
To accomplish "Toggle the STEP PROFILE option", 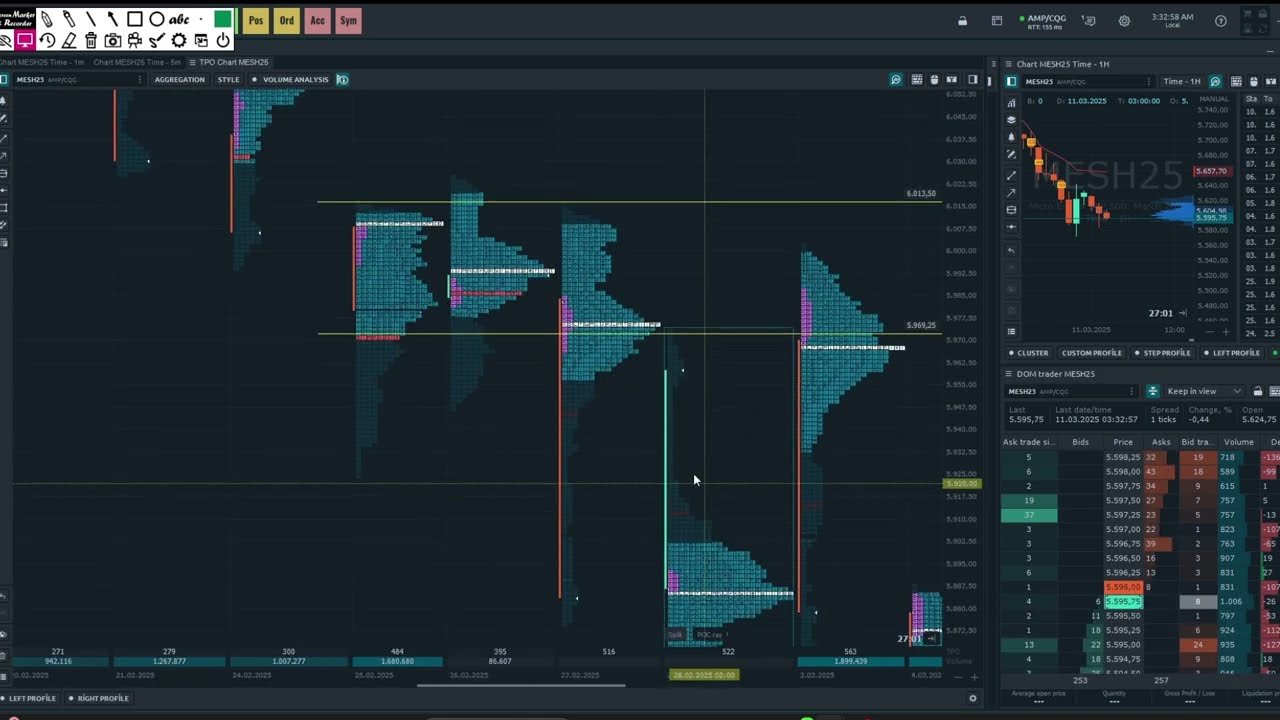I will click(1163, 353).
